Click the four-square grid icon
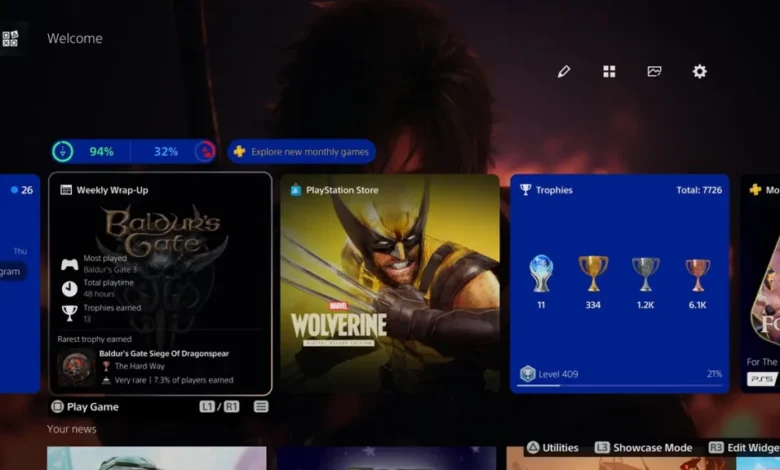The width and height of the screenshot is (780, 470). coord(609,72)
